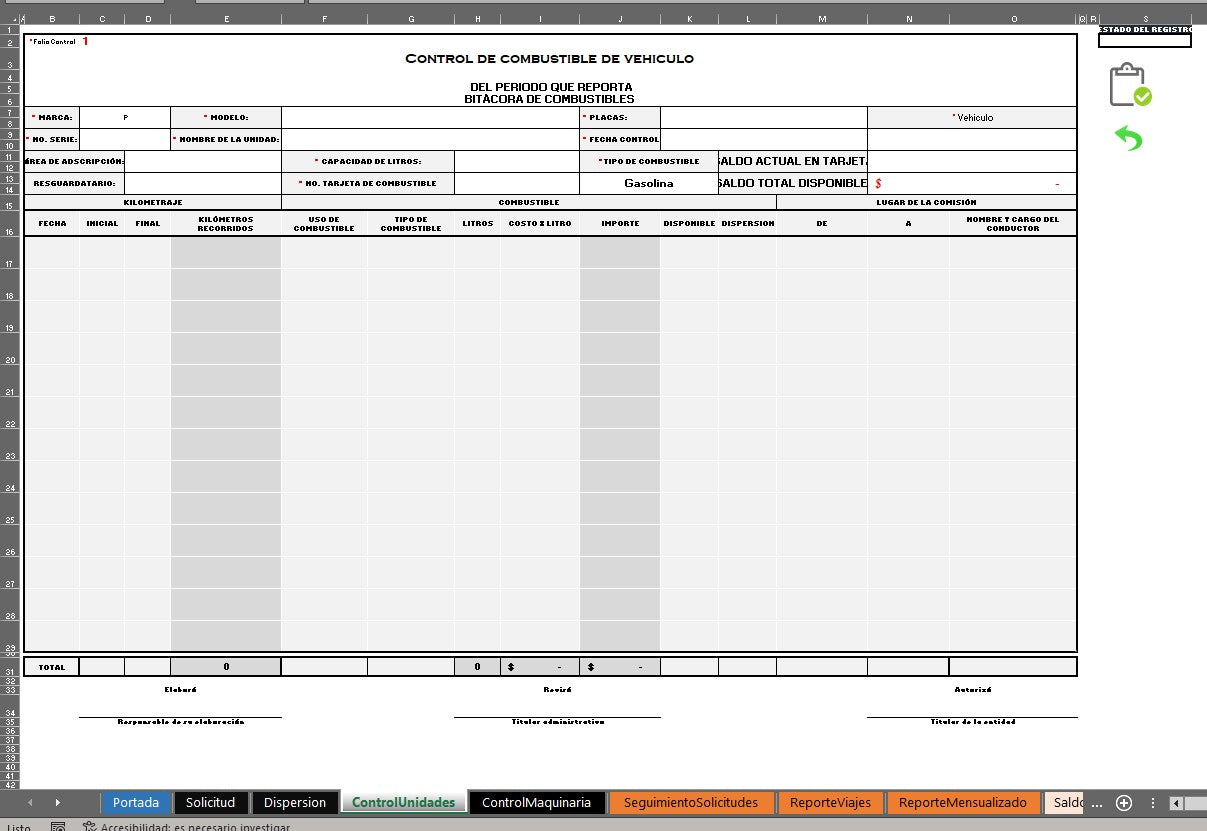Click the USO DE COMBUSTIBLE heading
The width and height of the screenshot is (1207, 831).
[324, 224]
